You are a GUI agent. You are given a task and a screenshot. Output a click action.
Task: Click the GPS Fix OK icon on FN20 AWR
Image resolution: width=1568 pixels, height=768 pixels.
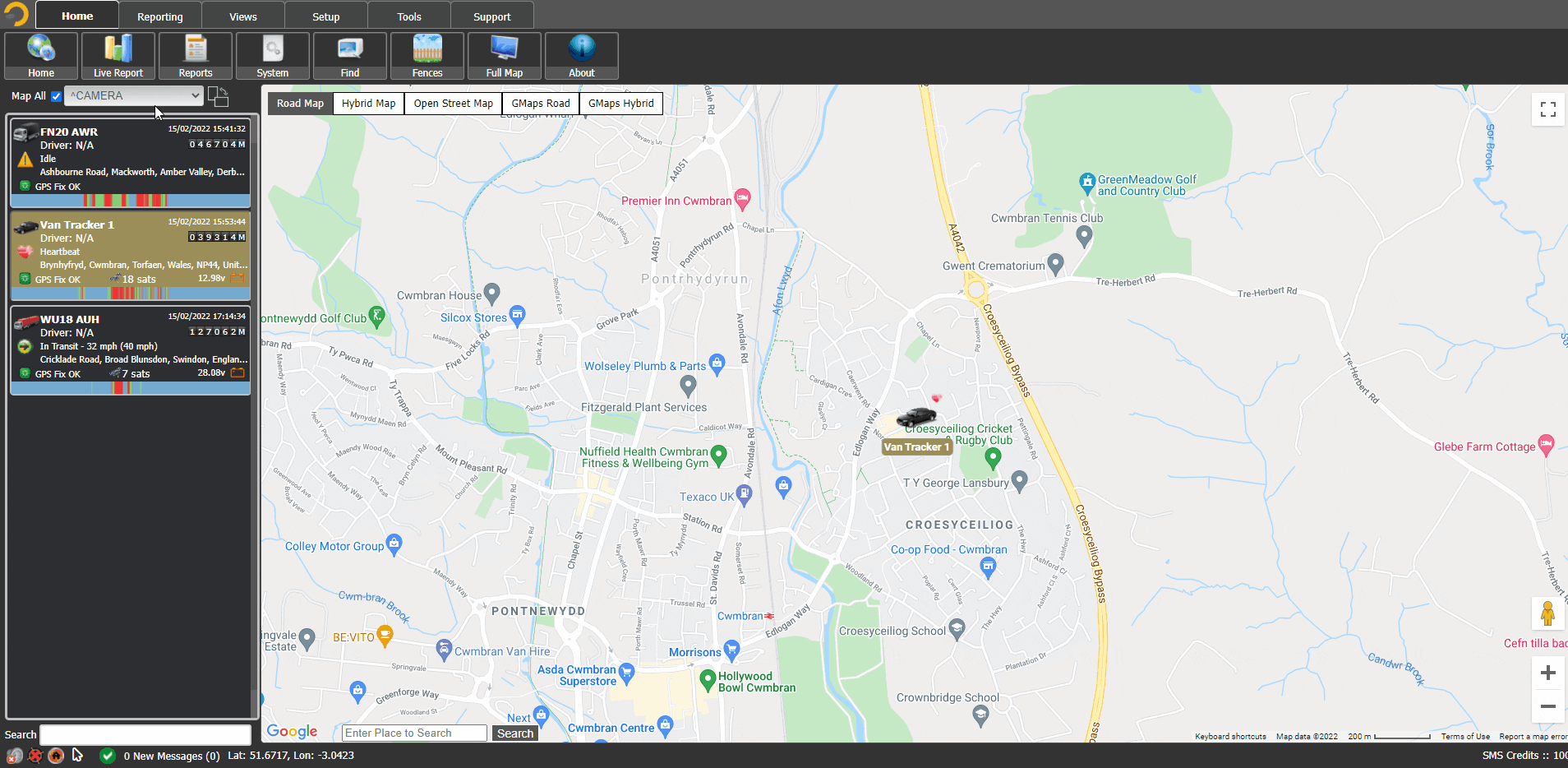click(x=25, y=186)
